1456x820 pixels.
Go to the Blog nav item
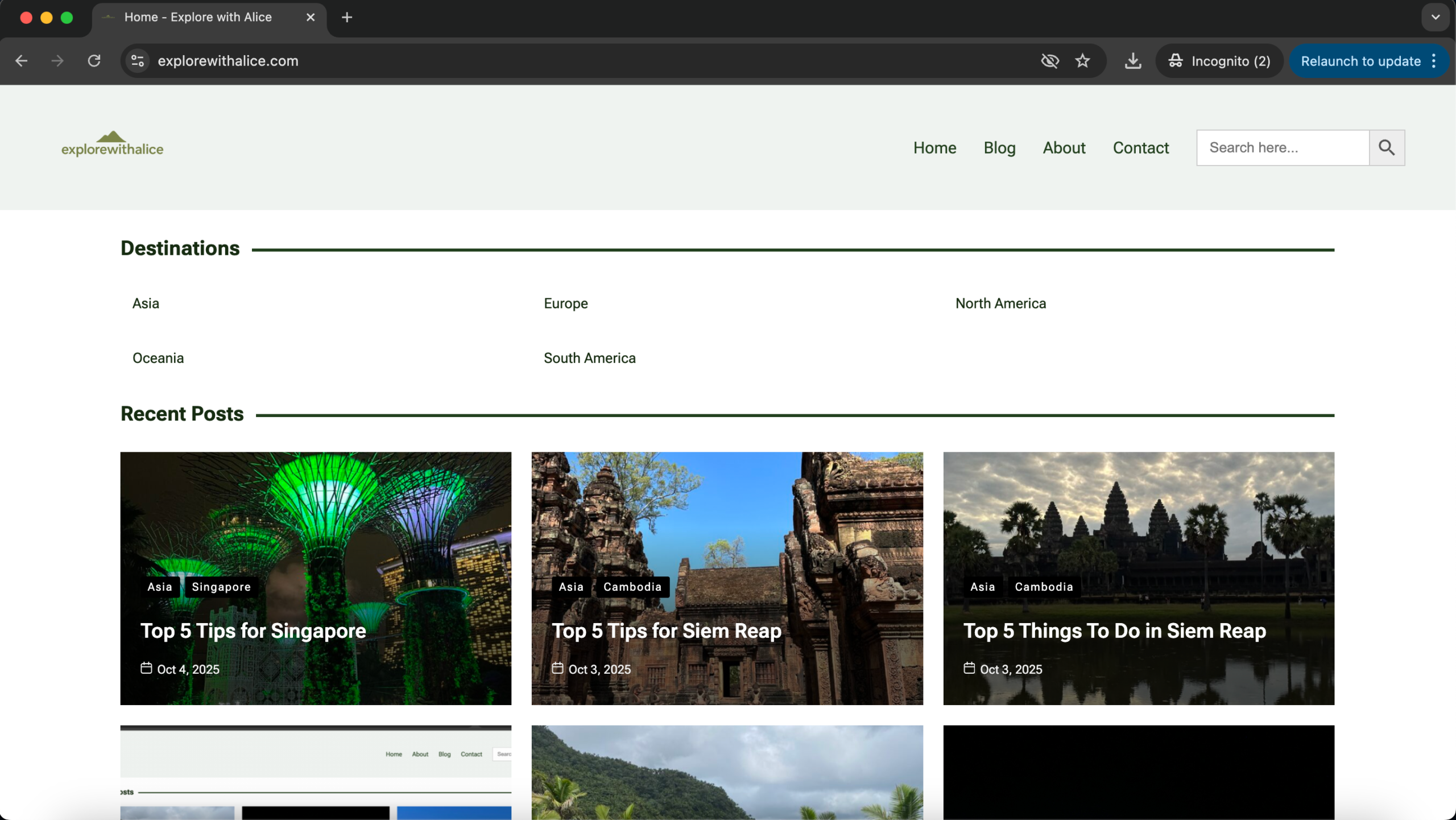[999, 148]
